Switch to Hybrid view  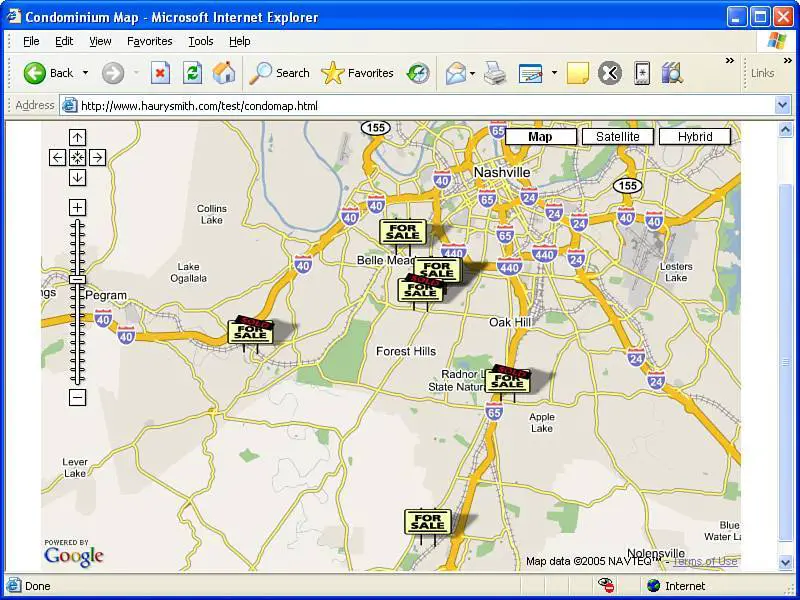point(695,137)
